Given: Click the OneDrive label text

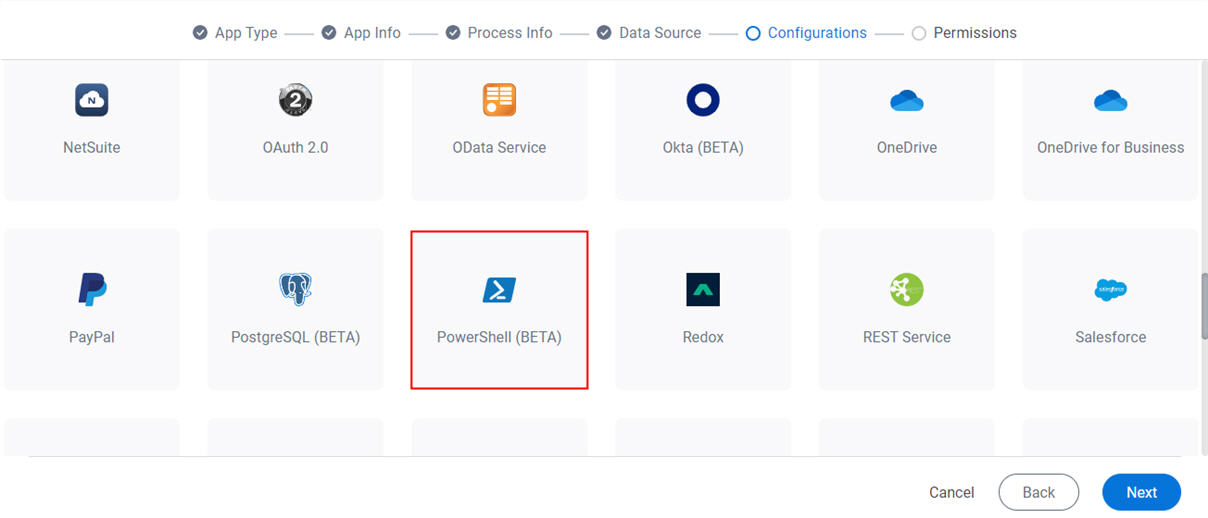Looking at the screenshot, I should tap(907, 147).
